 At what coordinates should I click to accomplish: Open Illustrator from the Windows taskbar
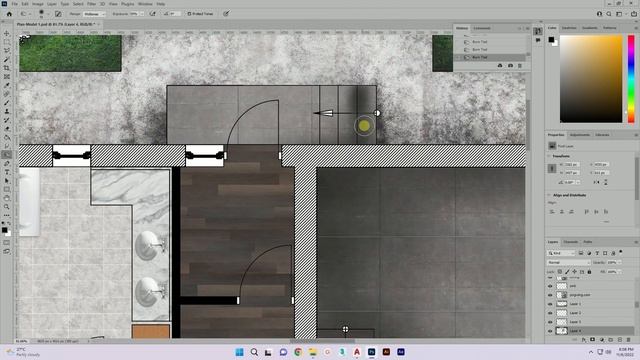click(x=386, y=352)
